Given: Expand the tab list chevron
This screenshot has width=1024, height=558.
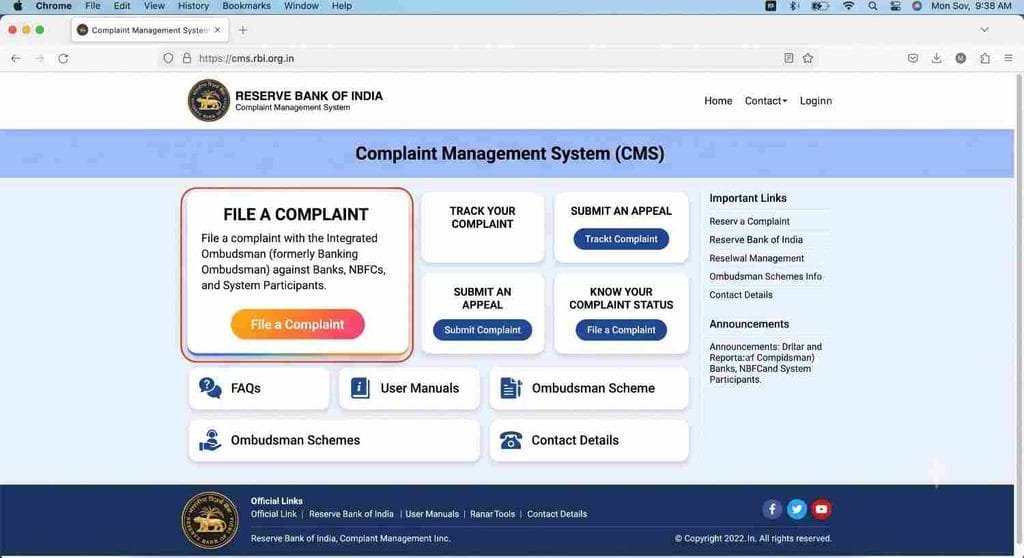Looking at the screenshot, I should tap(984, 30).
